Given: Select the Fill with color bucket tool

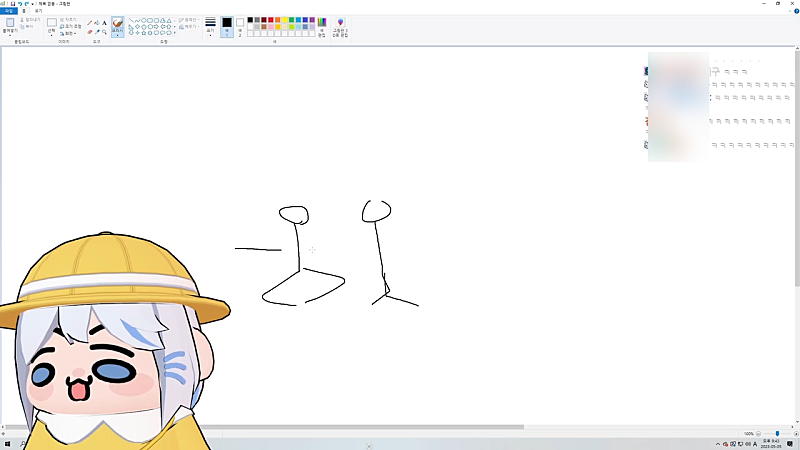Looking at the screenshot, I should pyautogui.click(x=97, y=23).
